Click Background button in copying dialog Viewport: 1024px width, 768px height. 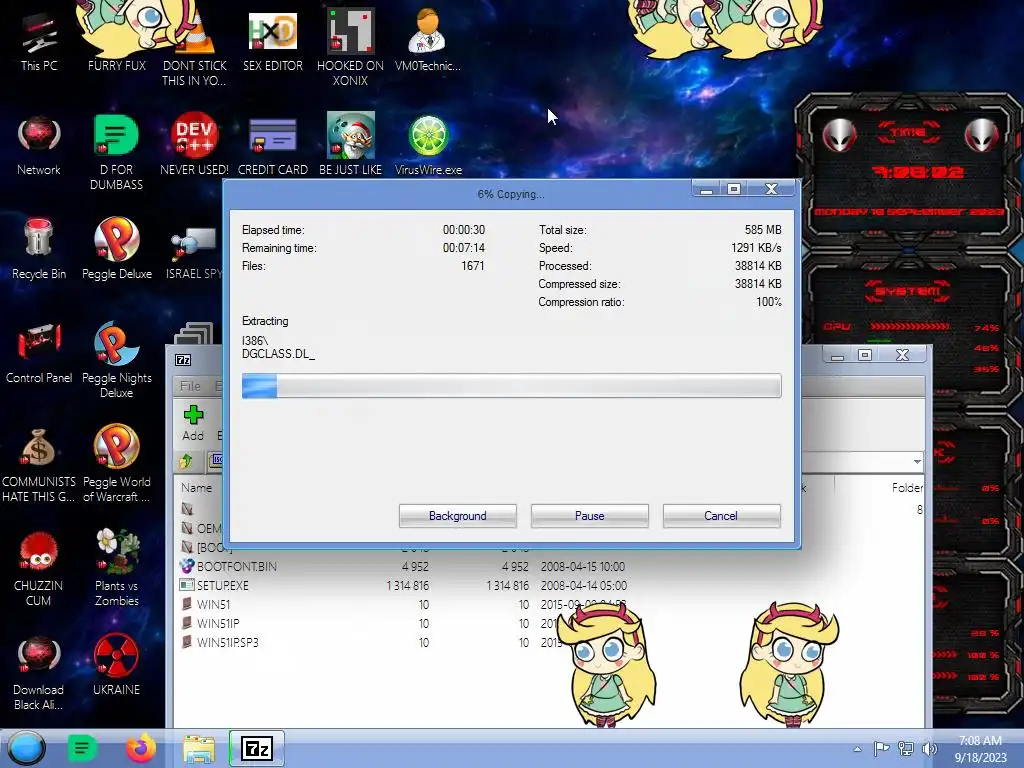click(x=458, y=516)
